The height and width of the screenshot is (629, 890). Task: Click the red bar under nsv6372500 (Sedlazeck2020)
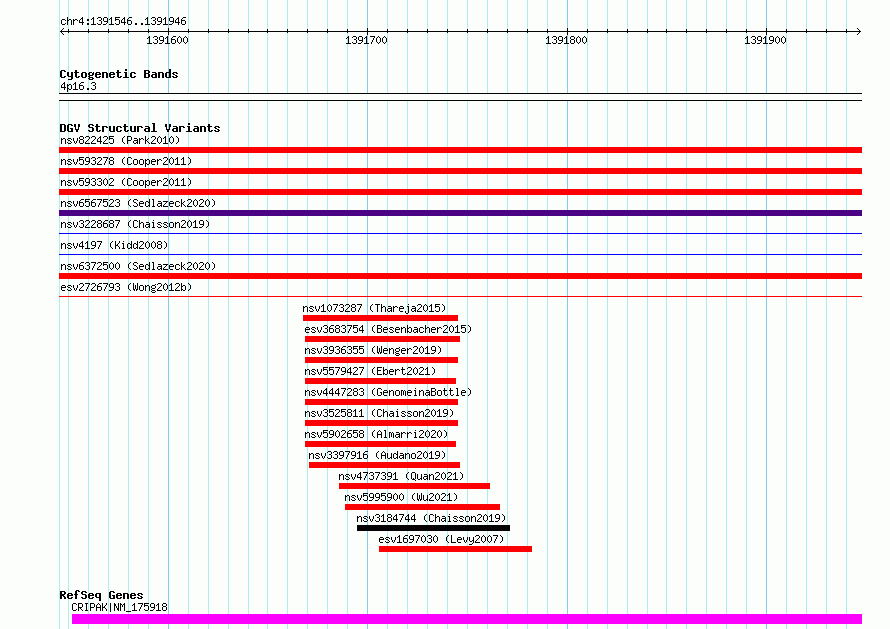pos(460,276)
